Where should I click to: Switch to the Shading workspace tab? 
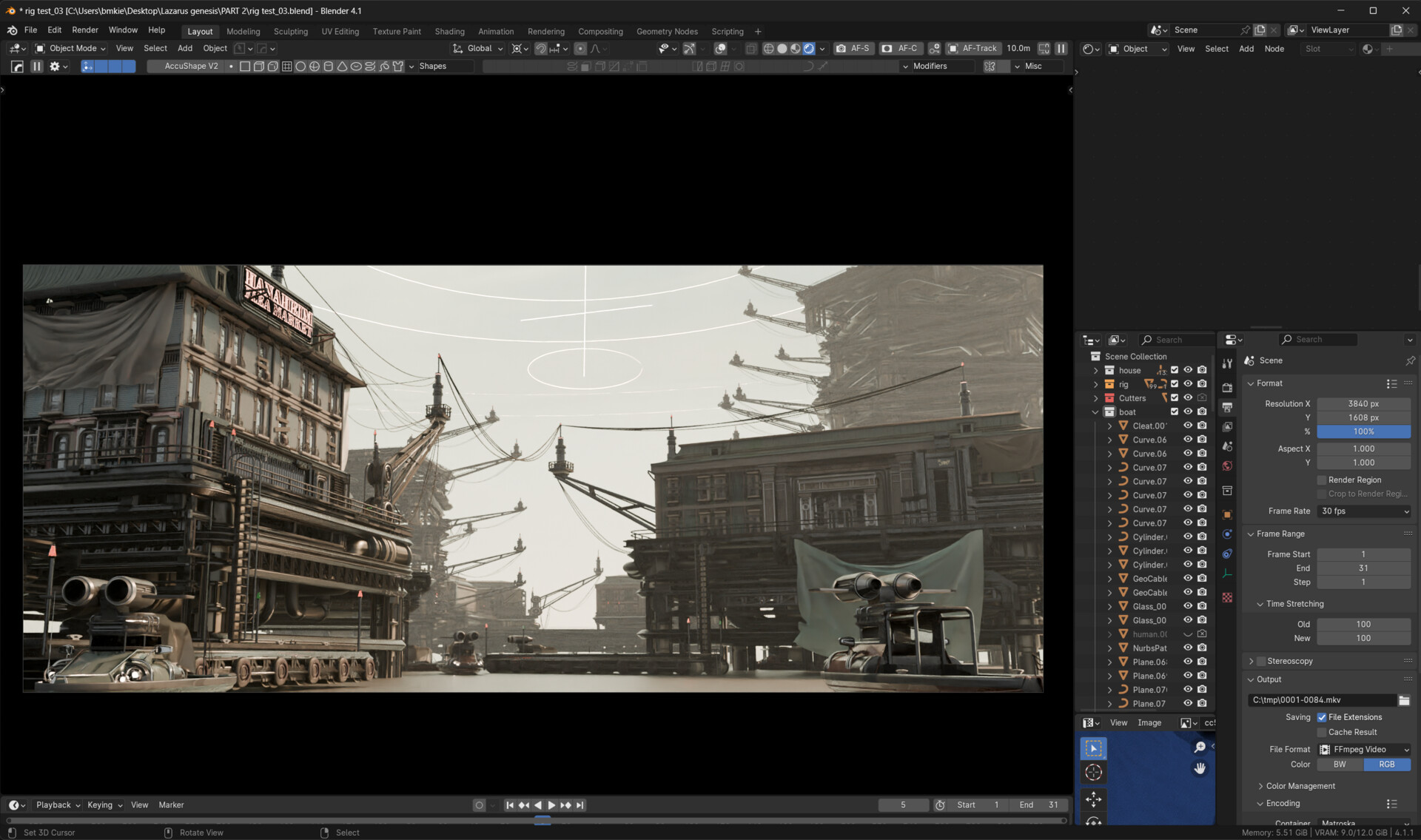pyautogui.click(x=449, y=32)
